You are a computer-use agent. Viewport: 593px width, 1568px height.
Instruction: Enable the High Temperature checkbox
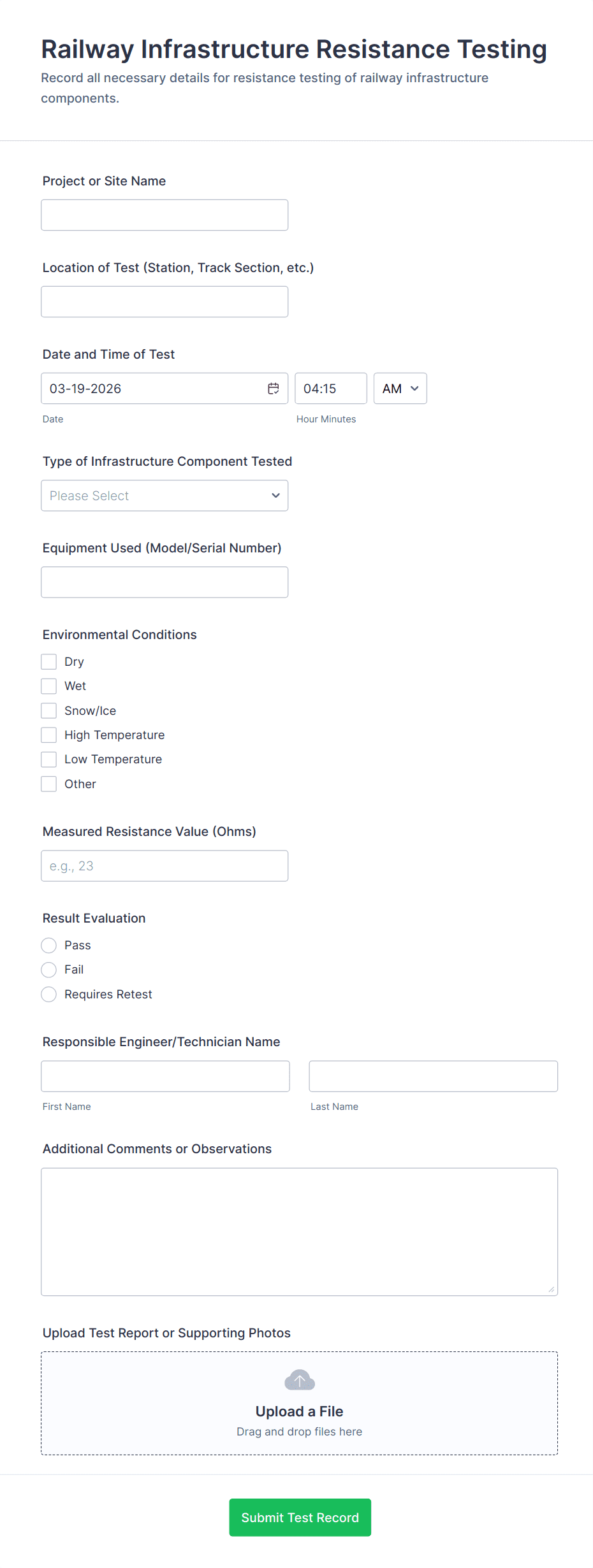click(x=49, y=735)
